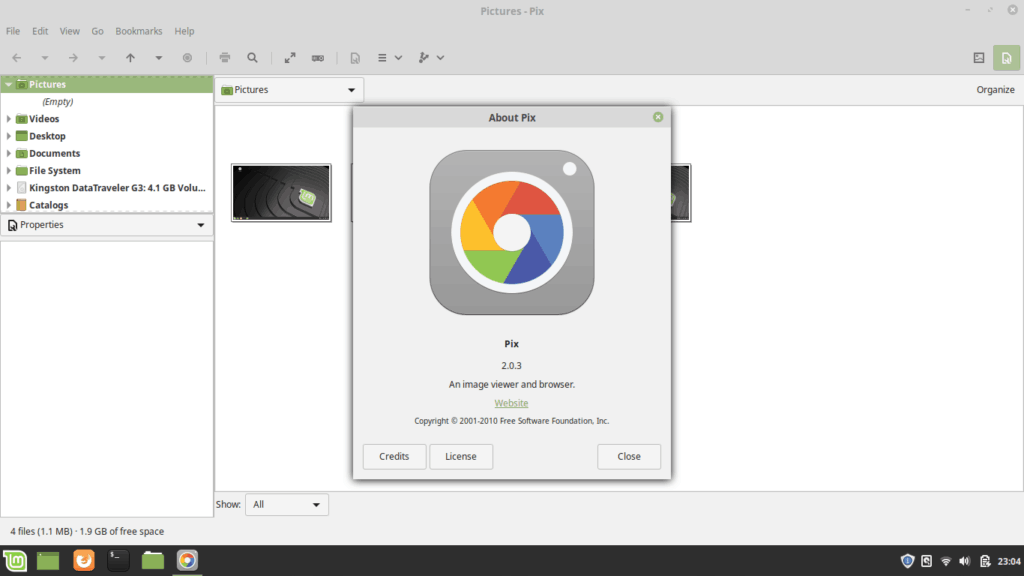The height and width of the screenshot is (576, 1024).
Task: Open the View menu
Action: click(69, 31)
